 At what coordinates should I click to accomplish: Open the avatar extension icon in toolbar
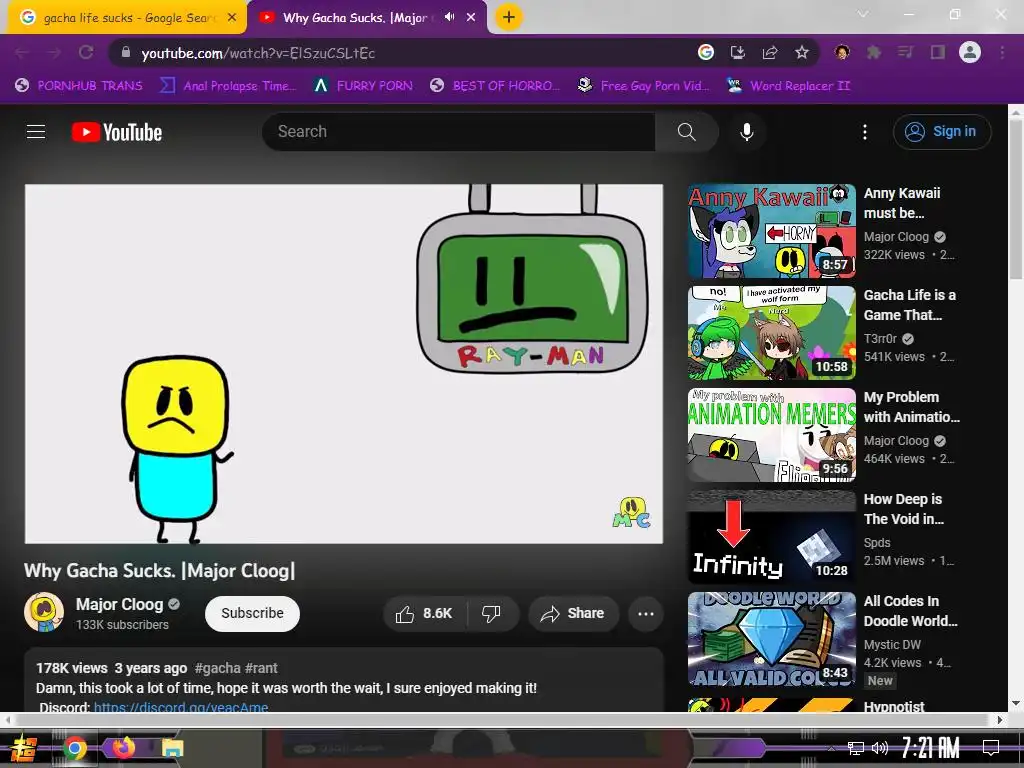[842, 52]
